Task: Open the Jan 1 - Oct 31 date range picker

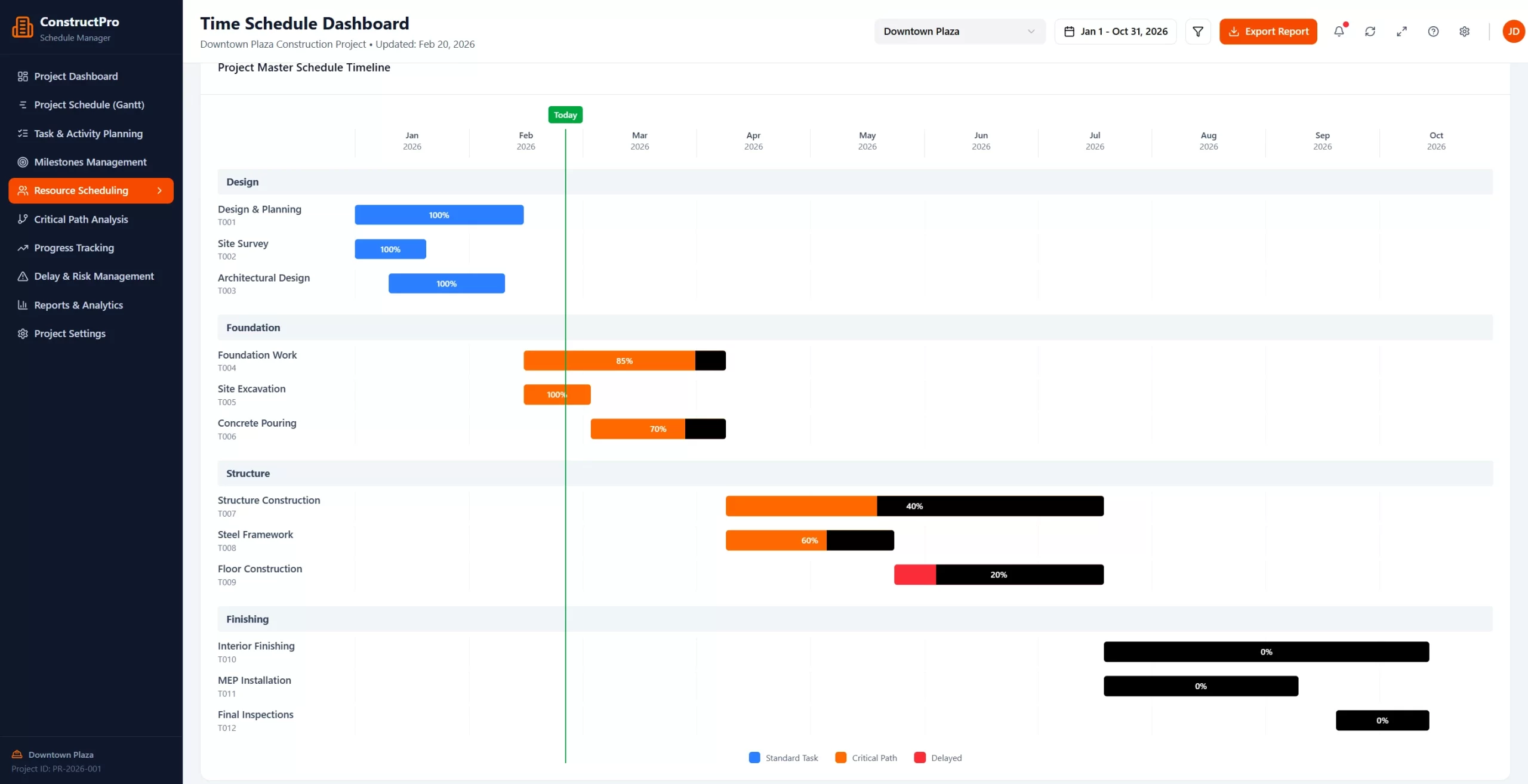Action: 1115,31
